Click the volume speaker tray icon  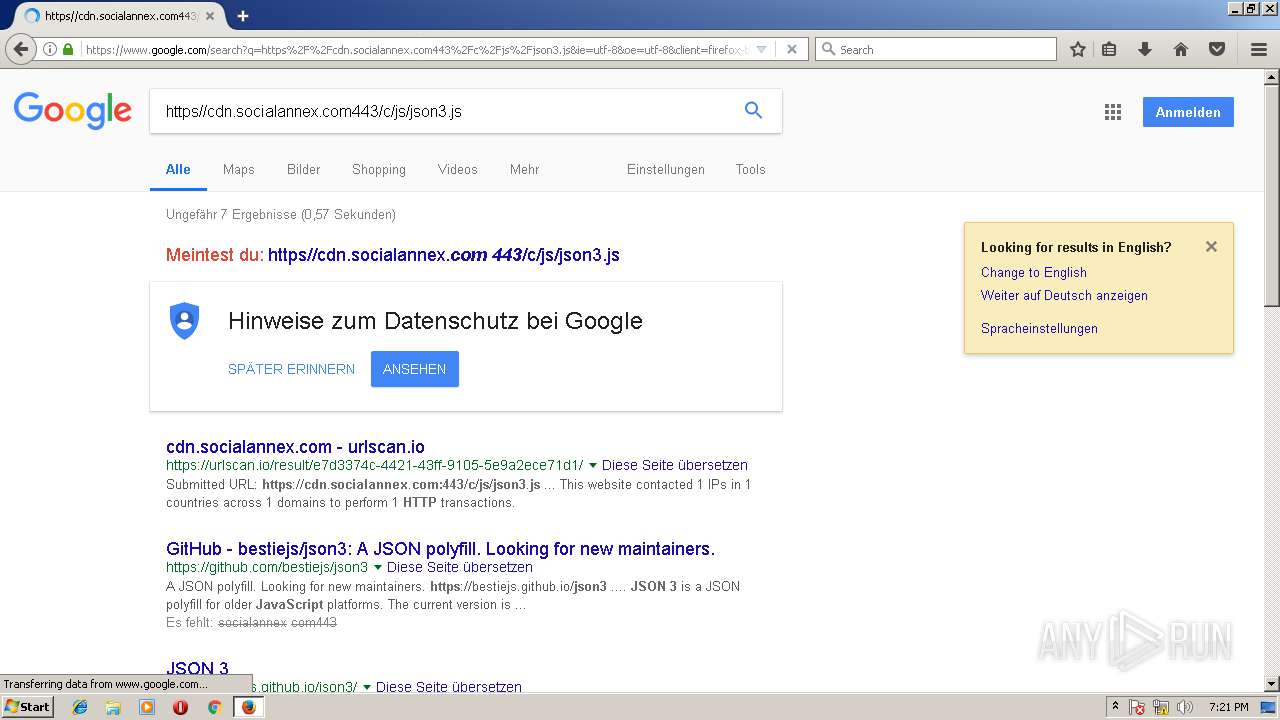coord(1185,707)
